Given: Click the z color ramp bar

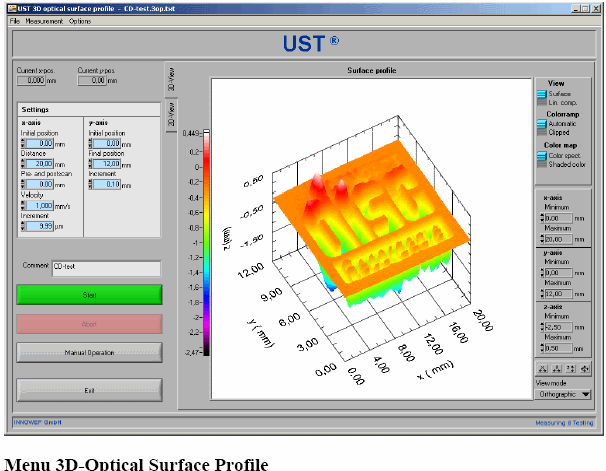Looking at the screenshot, I should [x=206, y=243].
